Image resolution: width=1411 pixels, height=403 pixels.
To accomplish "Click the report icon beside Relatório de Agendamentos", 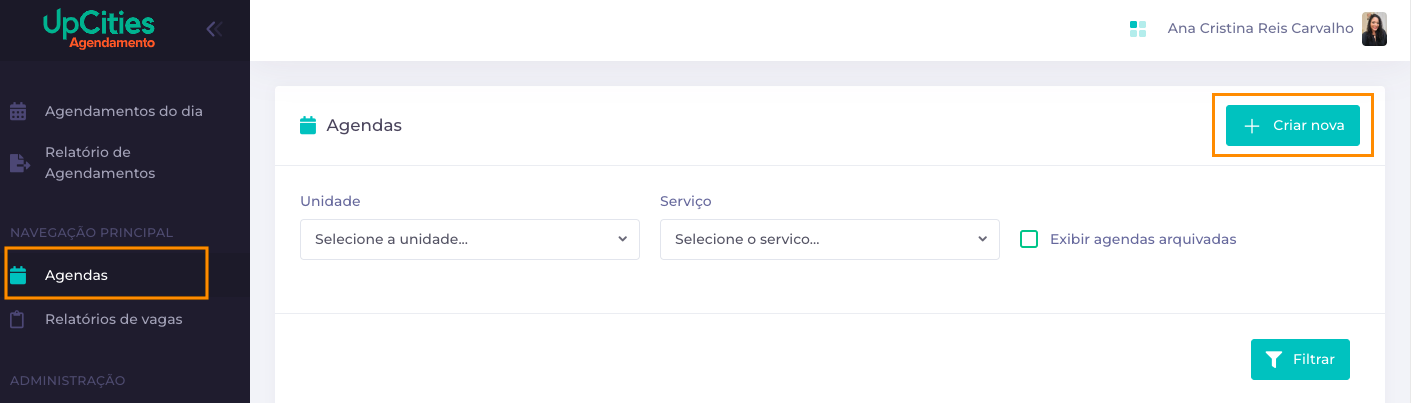I will click(x=19, y=163).
